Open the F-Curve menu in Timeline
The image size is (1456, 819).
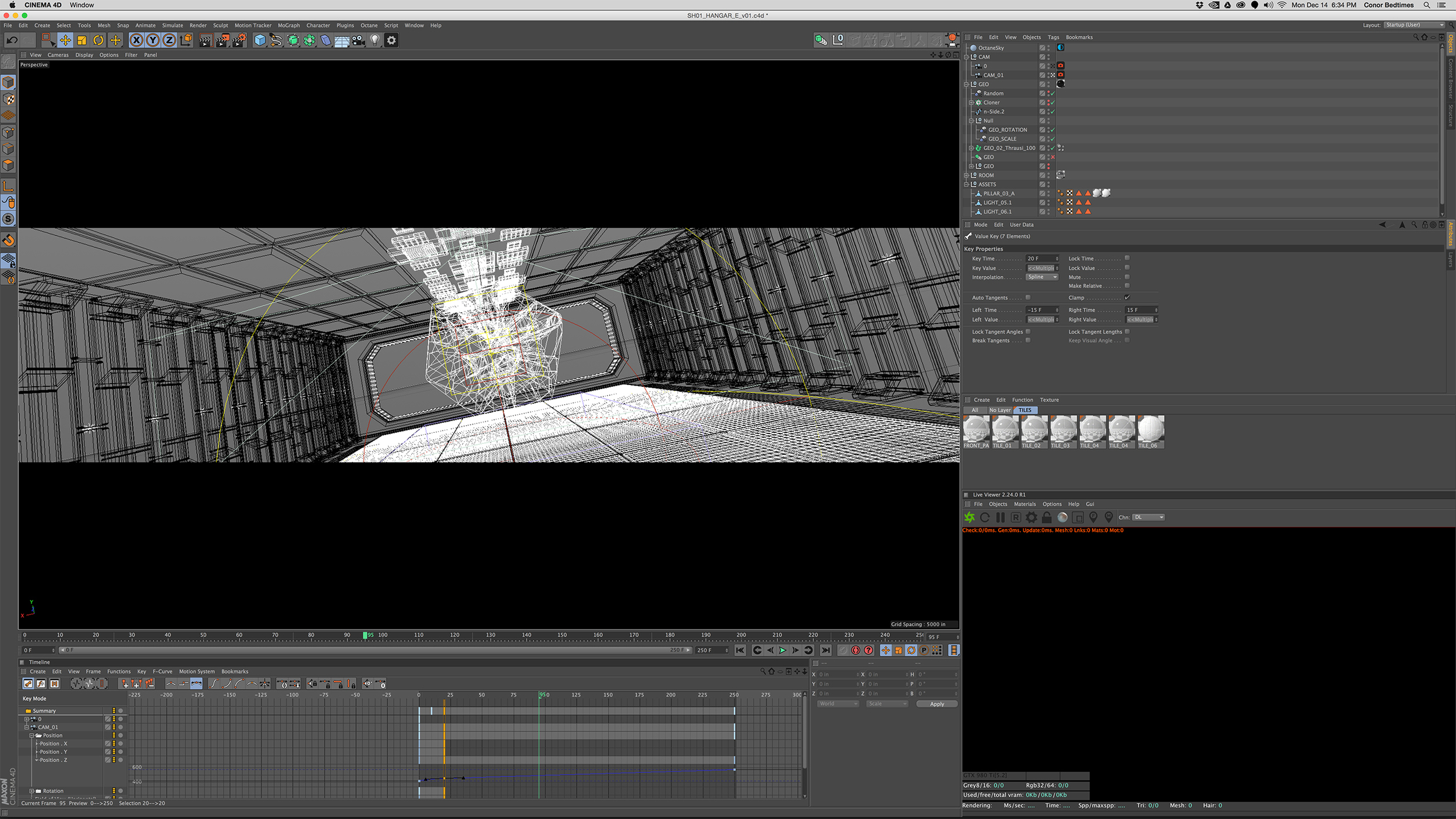(x=162, y=672)
